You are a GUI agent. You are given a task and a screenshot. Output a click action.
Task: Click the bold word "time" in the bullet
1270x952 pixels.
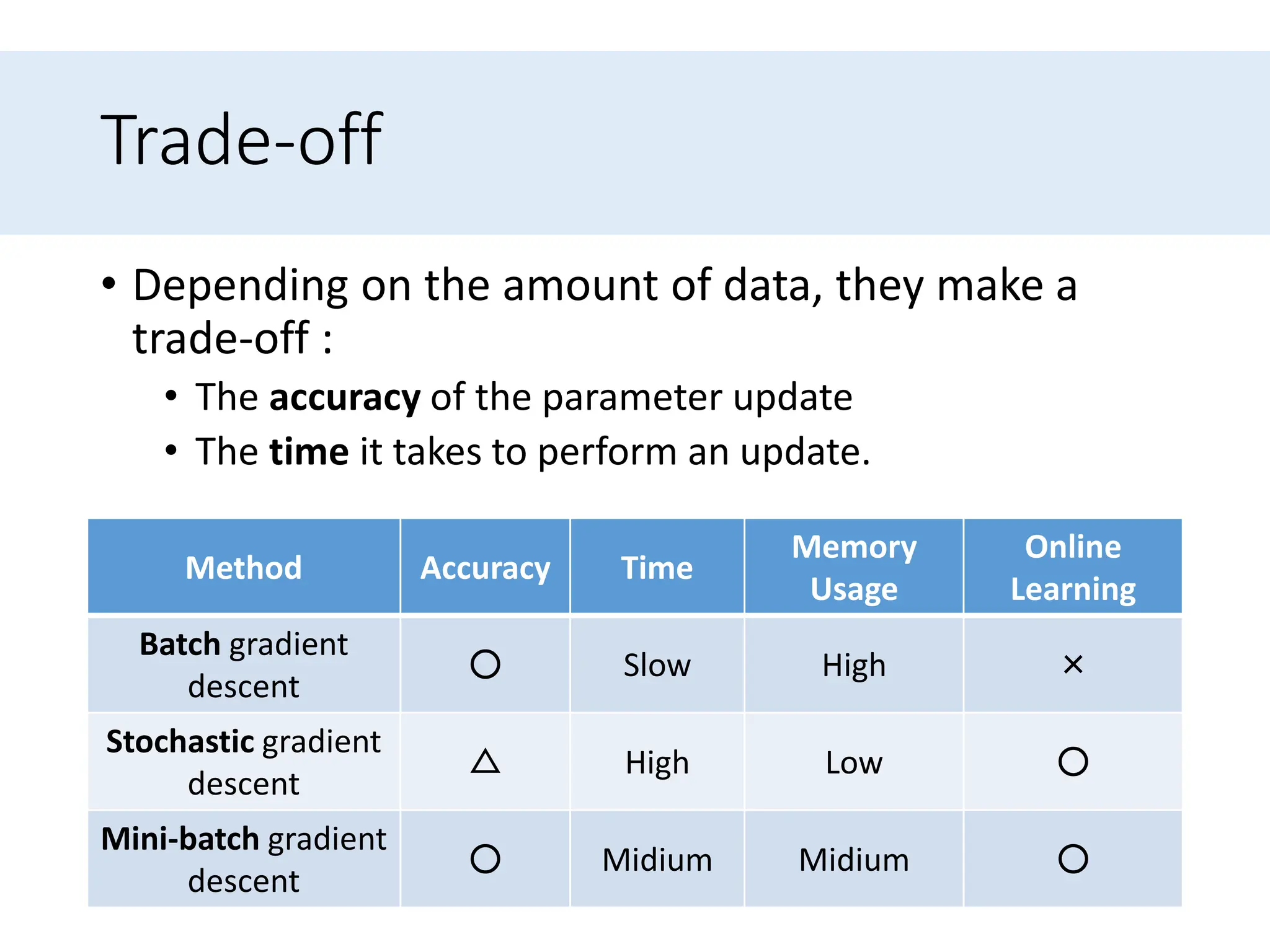coord(309,451)
